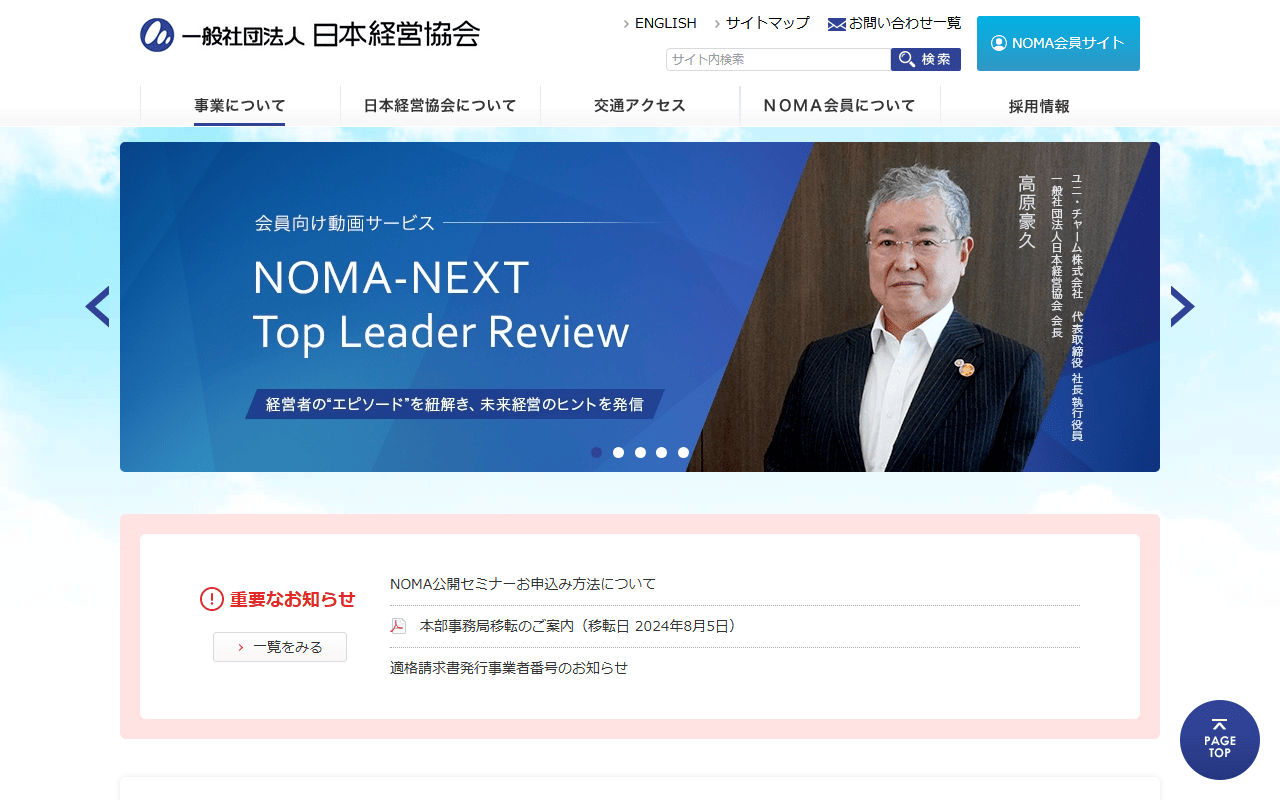Select the fourth carousel dot

(x=662, y=452)
